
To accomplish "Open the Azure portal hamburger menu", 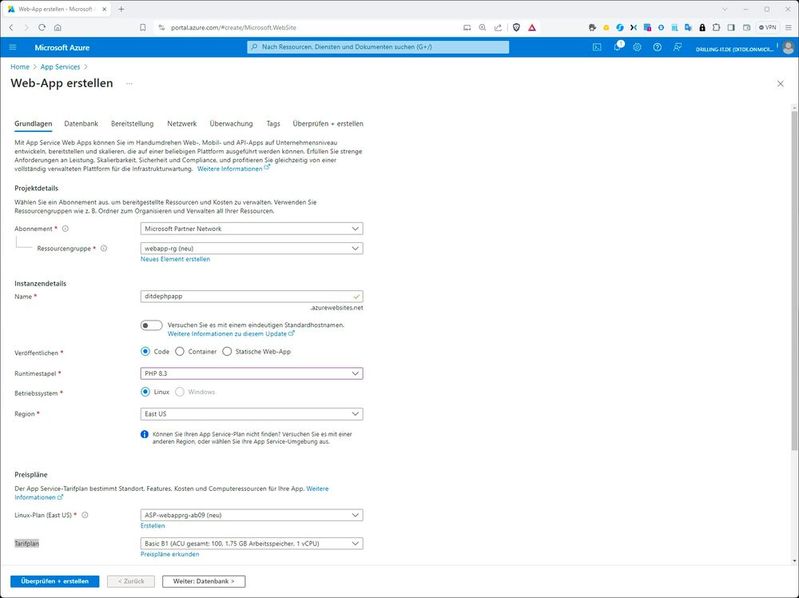I will (13, 47).
